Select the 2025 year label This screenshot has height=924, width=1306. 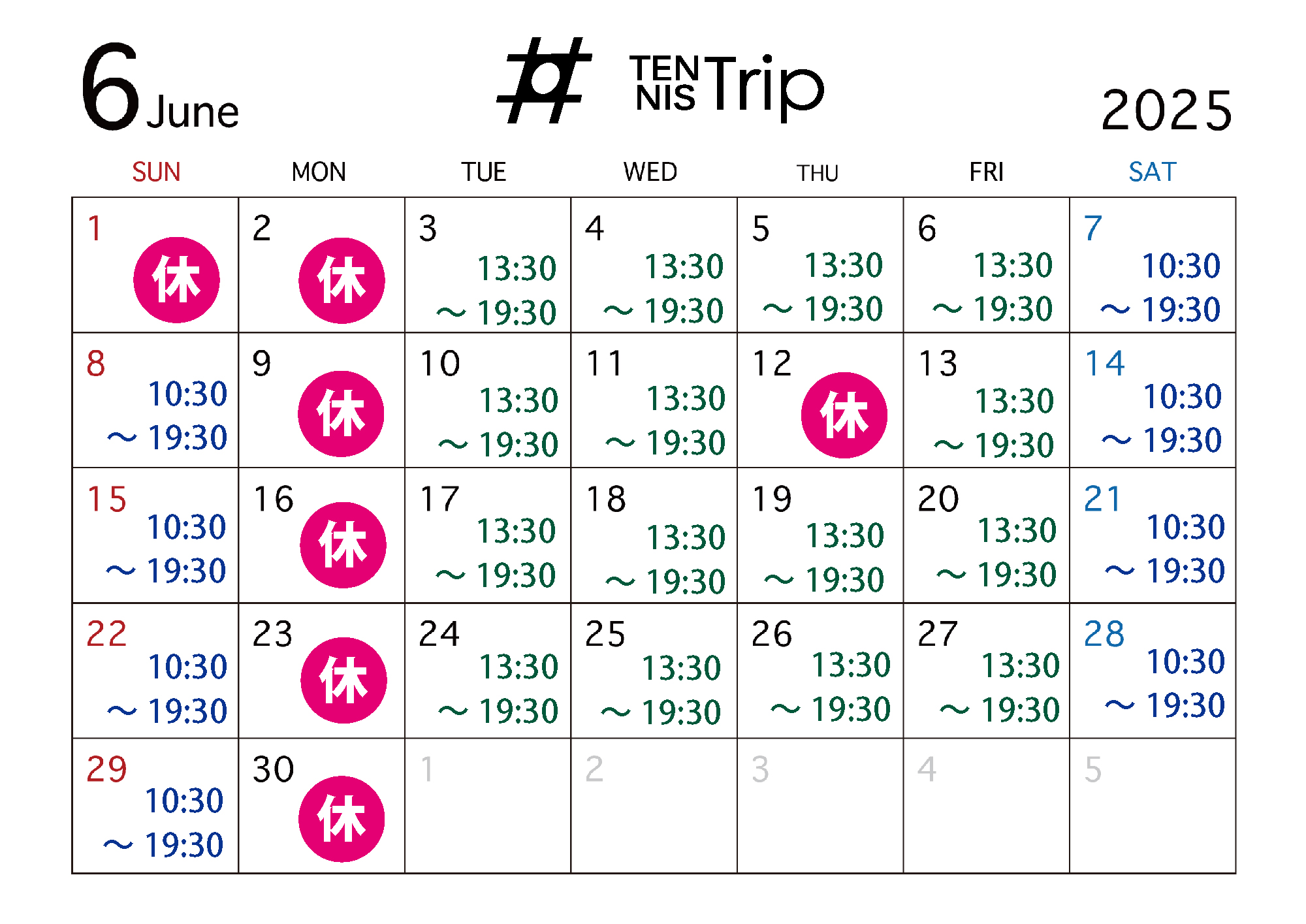coord(1166,110)
